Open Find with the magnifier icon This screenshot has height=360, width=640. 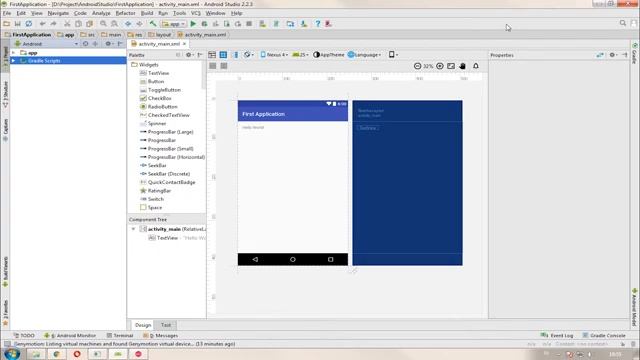point(103,24)
